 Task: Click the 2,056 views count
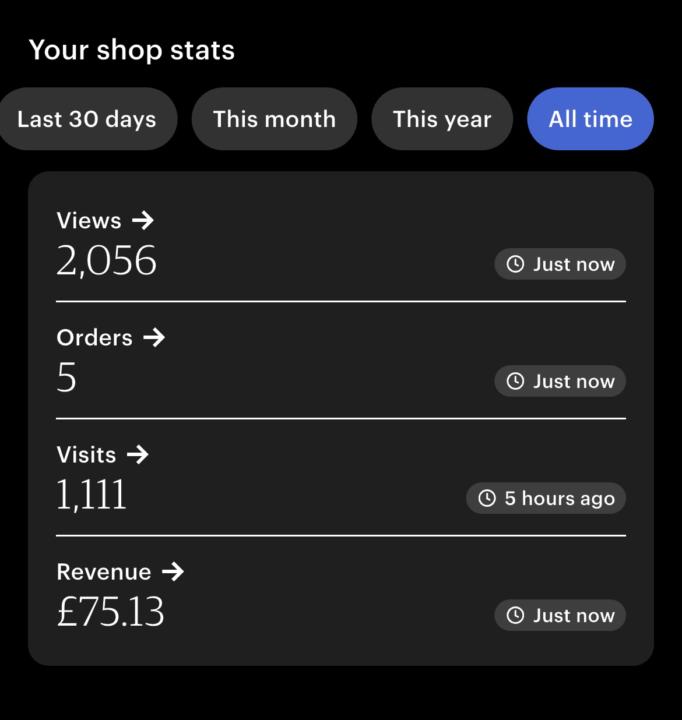click(x=107, y=261)
